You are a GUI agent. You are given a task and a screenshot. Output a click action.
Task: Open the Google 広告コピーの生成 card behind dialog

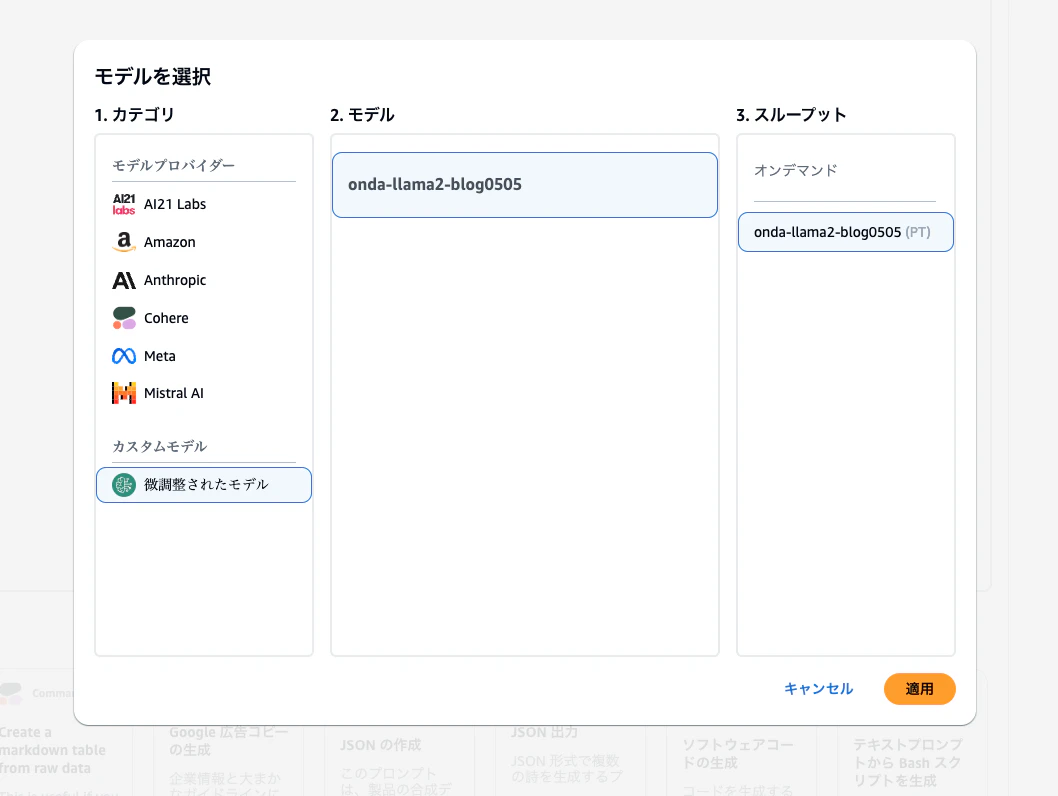(x=228, y=761)
